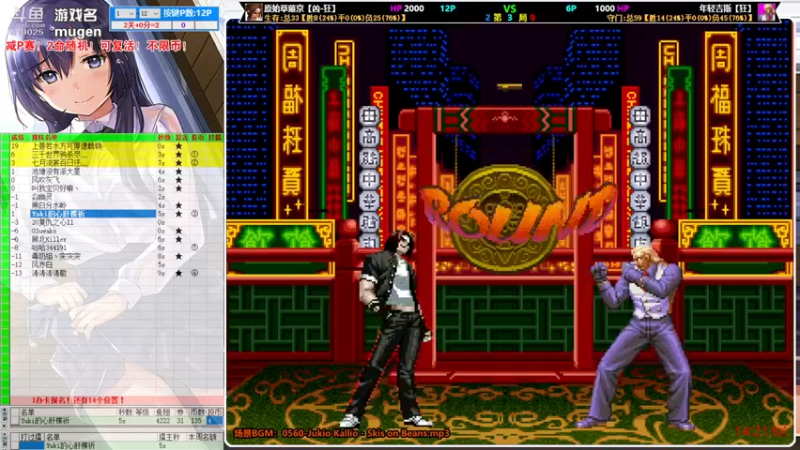This screenshot has height=450, width=800.
Task: Click the blue cell under 打过擂
Action: [x=31, y=445]
